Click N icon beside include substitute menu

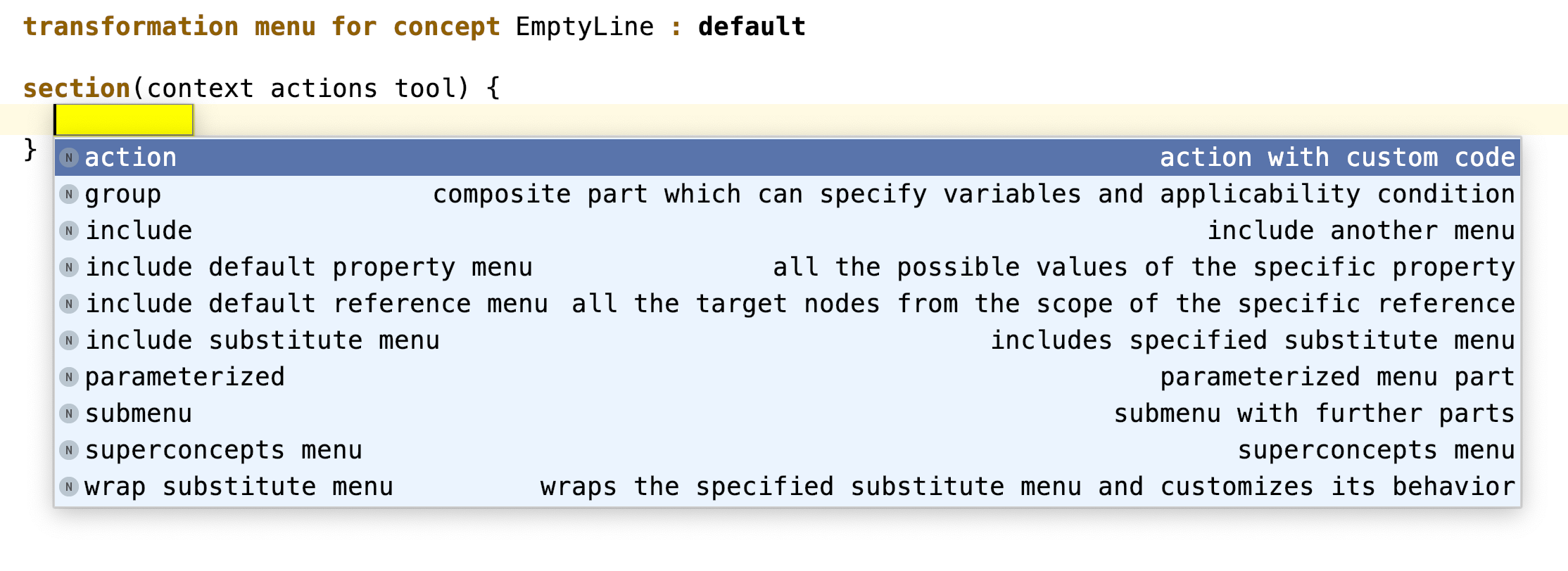[x=69, y=340]
